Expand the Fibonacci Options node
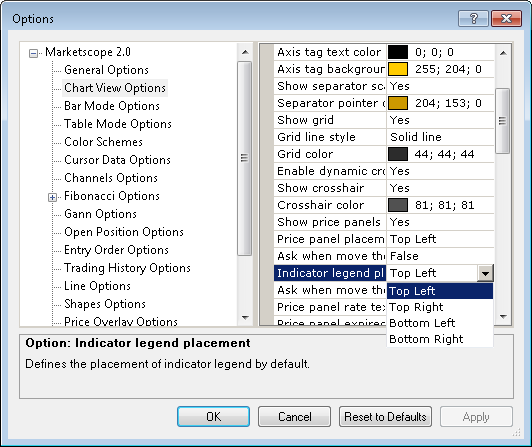The width and height of the screenshot is (532, 447). click(52, 197)
